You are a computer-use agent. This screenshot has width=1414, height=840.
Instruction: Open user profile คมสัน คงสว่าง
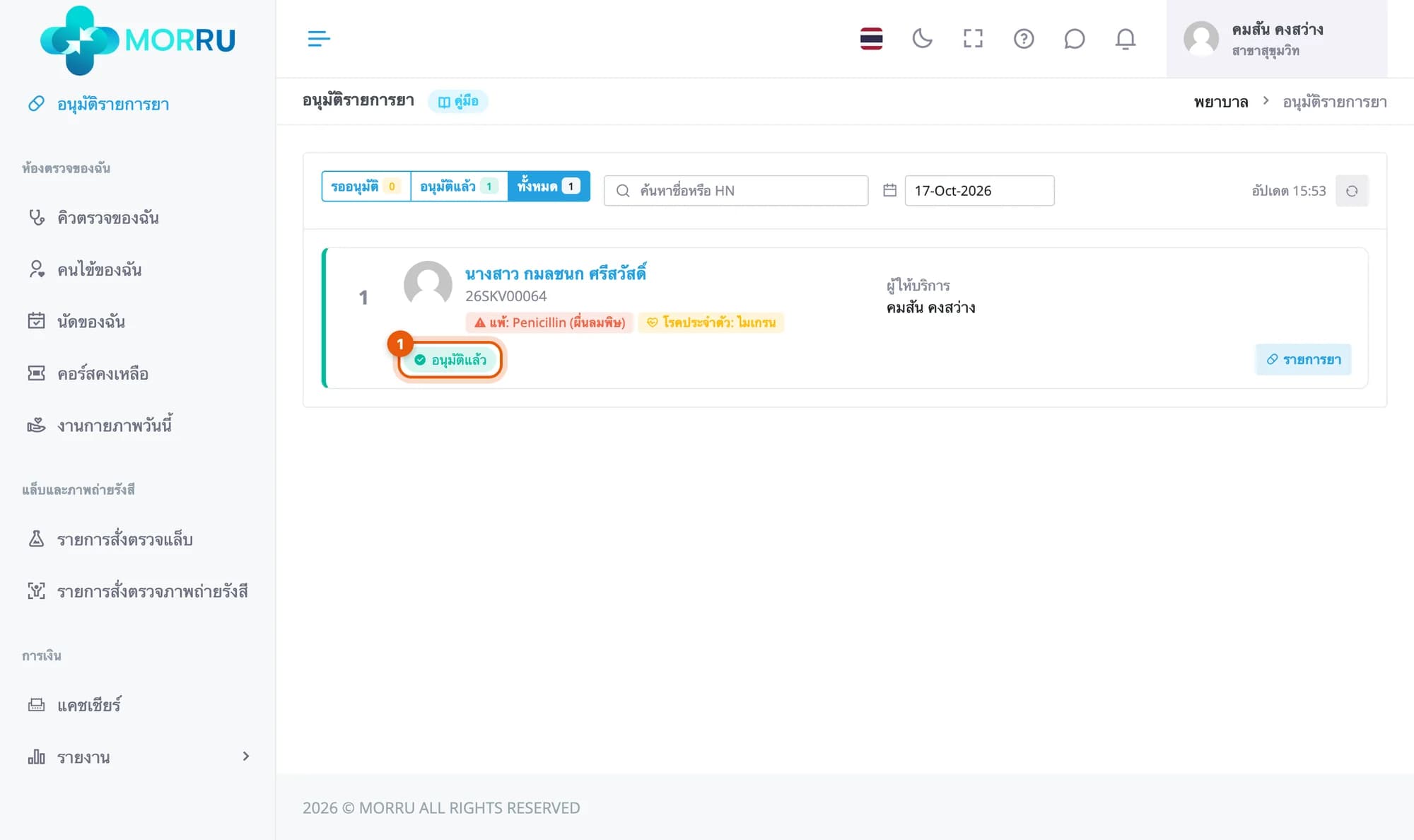click(1276, 39)
